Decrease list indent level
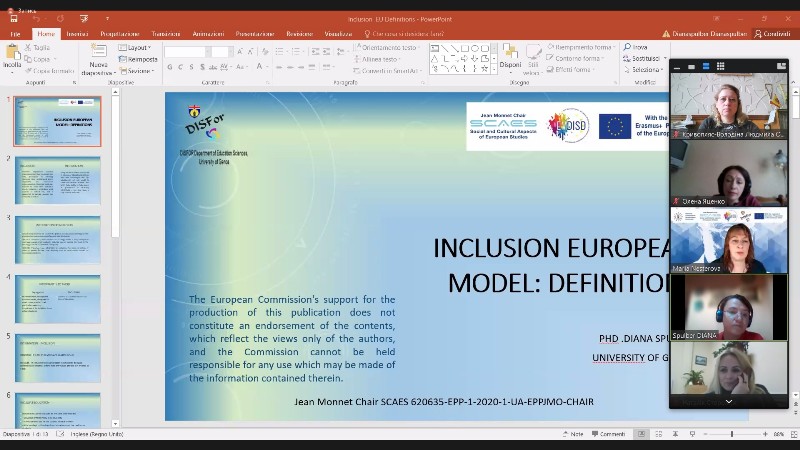The width and height of the screenshot is (800, 450). (x=315, y=52)
